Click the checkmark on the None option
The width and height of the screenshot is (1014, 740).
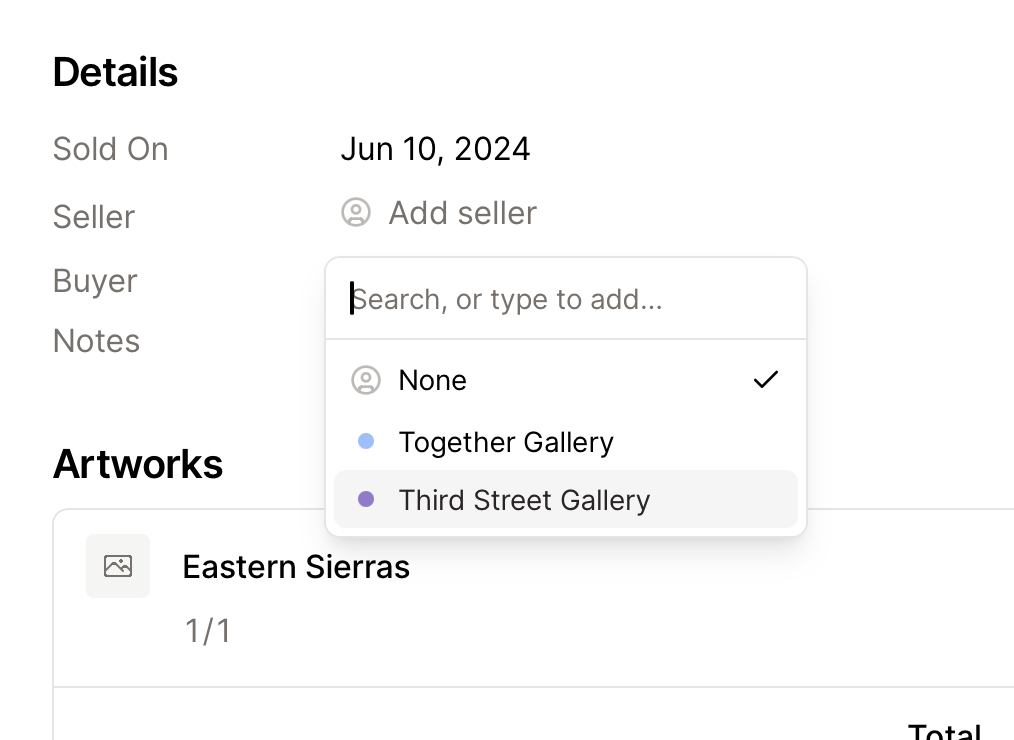766,380
